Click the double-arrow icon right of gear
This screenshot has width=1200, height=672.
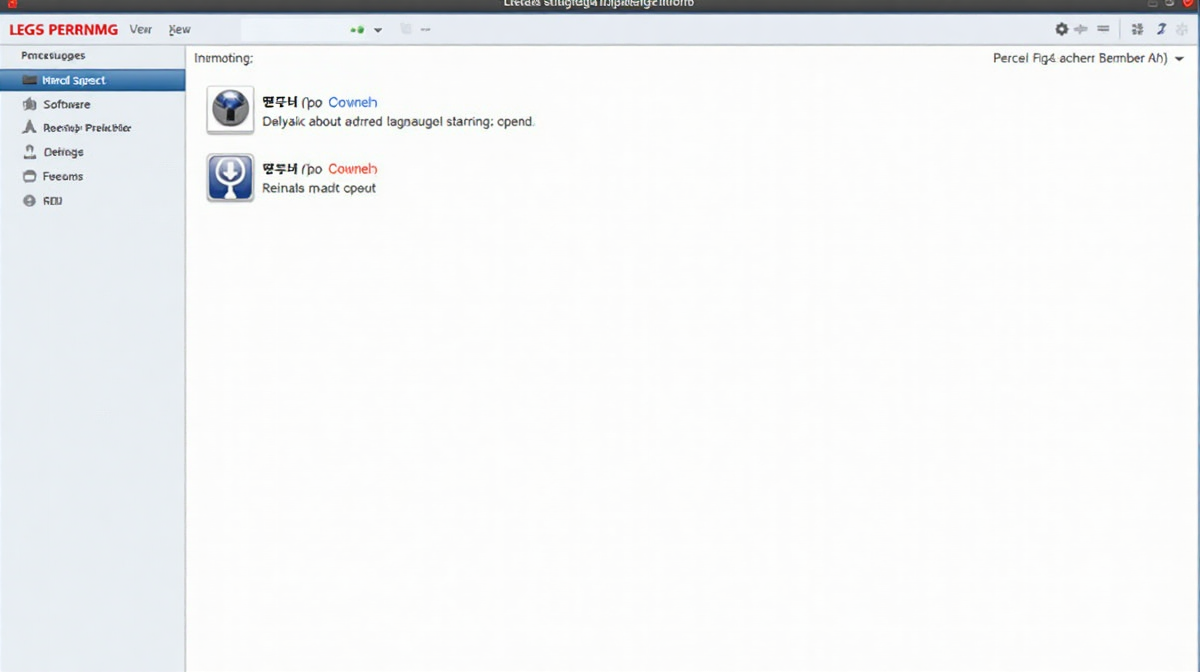1081,30
